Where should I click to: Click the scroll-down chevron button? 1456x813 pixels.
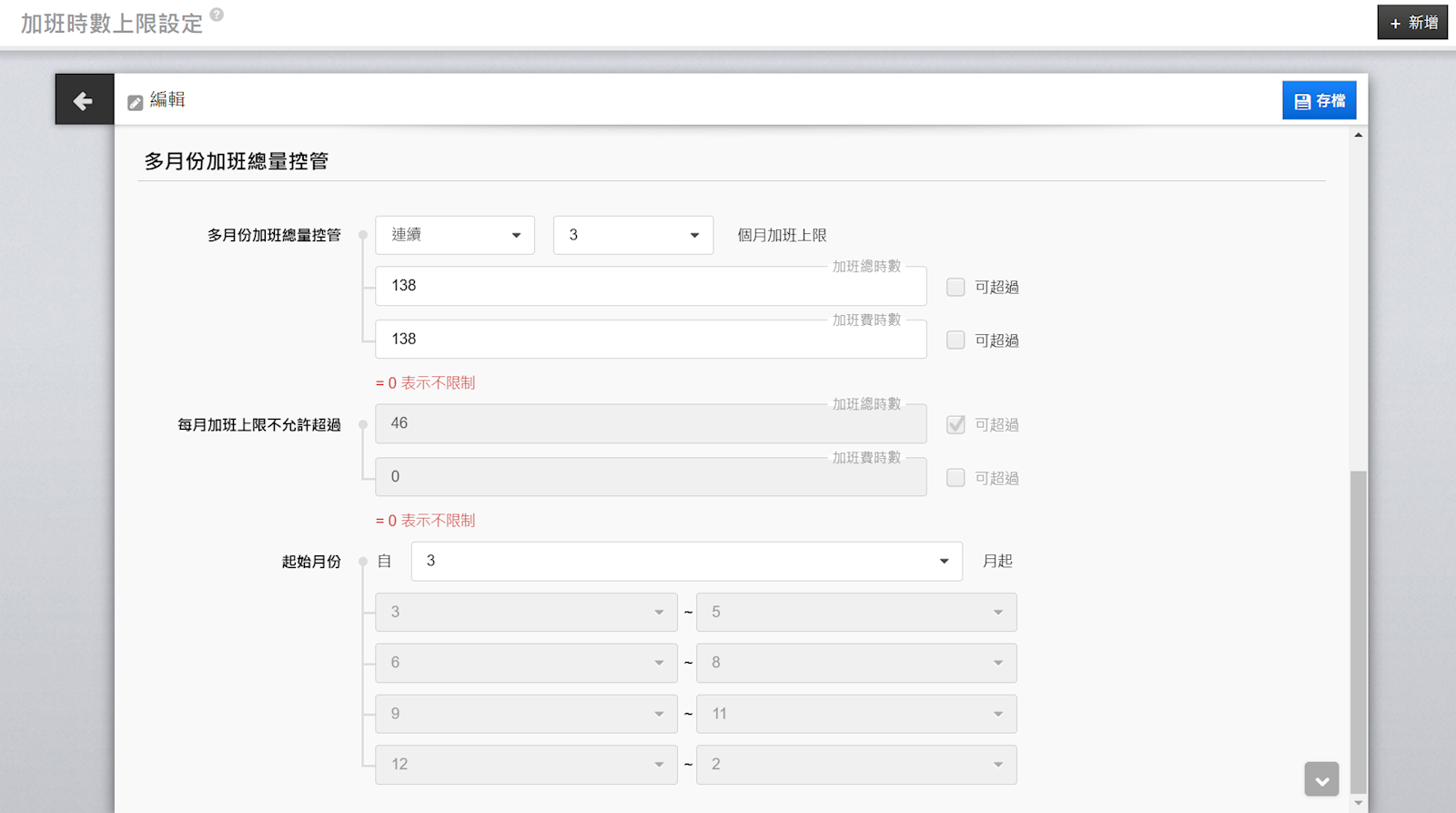click(x=1321, y=779)
